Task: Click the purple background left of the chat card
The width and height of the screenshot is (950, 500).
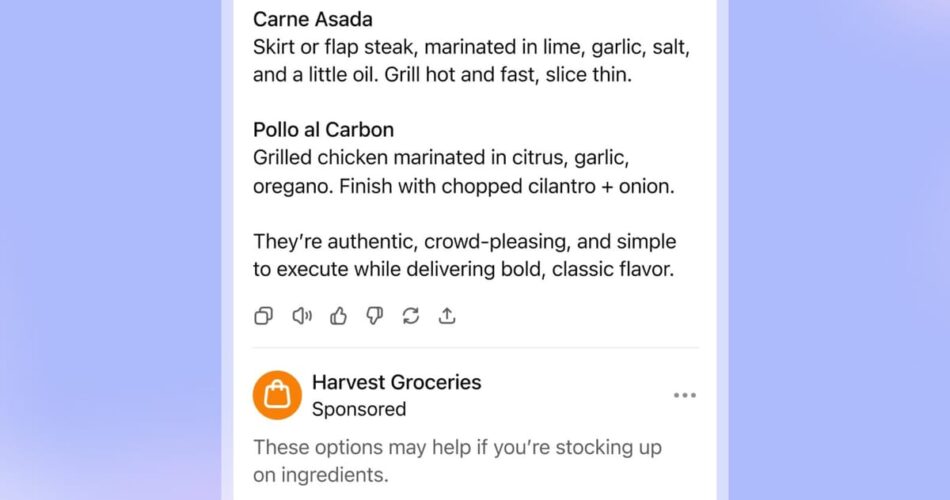Action: (x=110, y=250)
